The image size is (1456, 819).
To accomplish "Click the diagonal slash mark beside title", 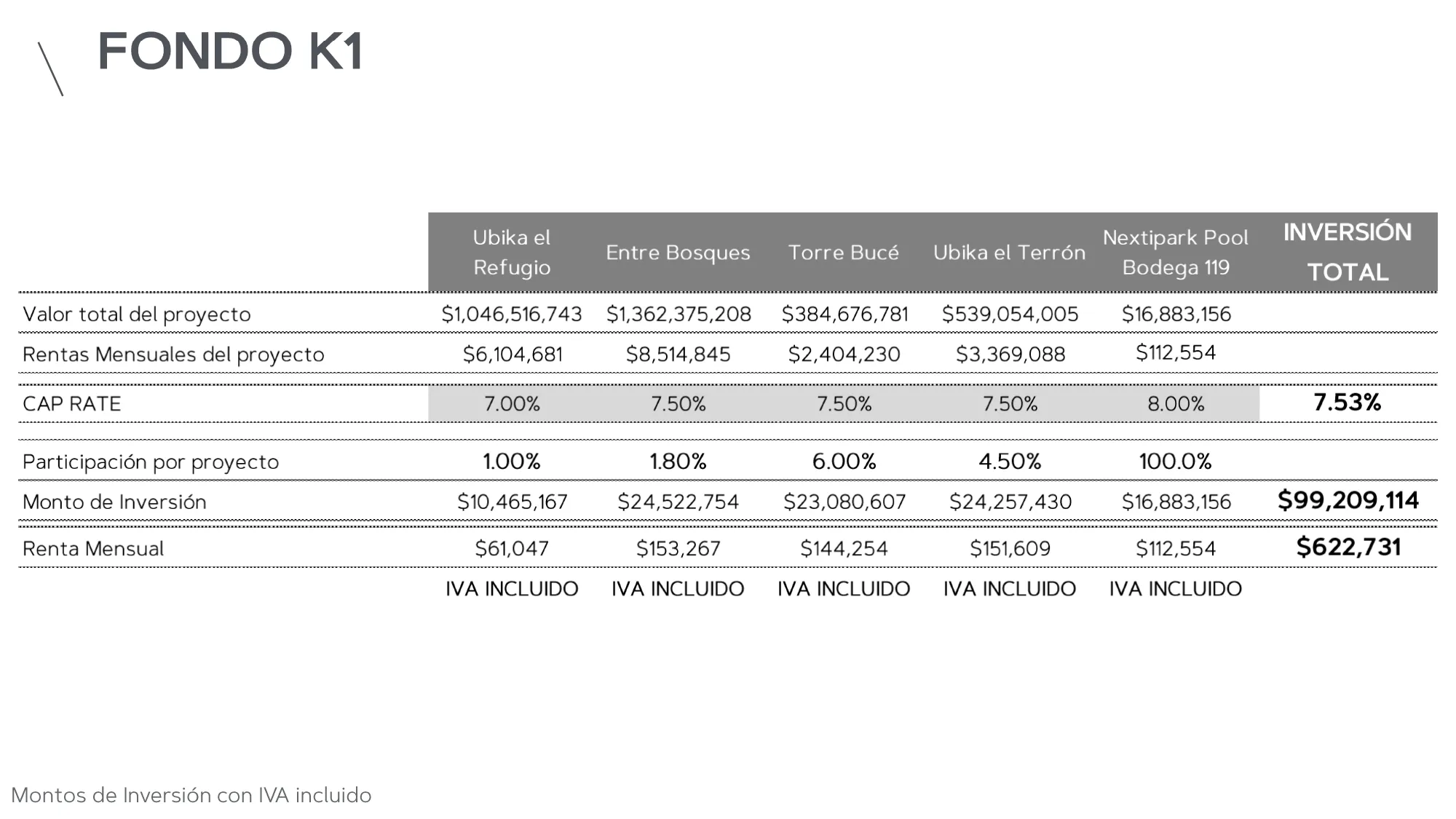I will [x=50, y=69].
